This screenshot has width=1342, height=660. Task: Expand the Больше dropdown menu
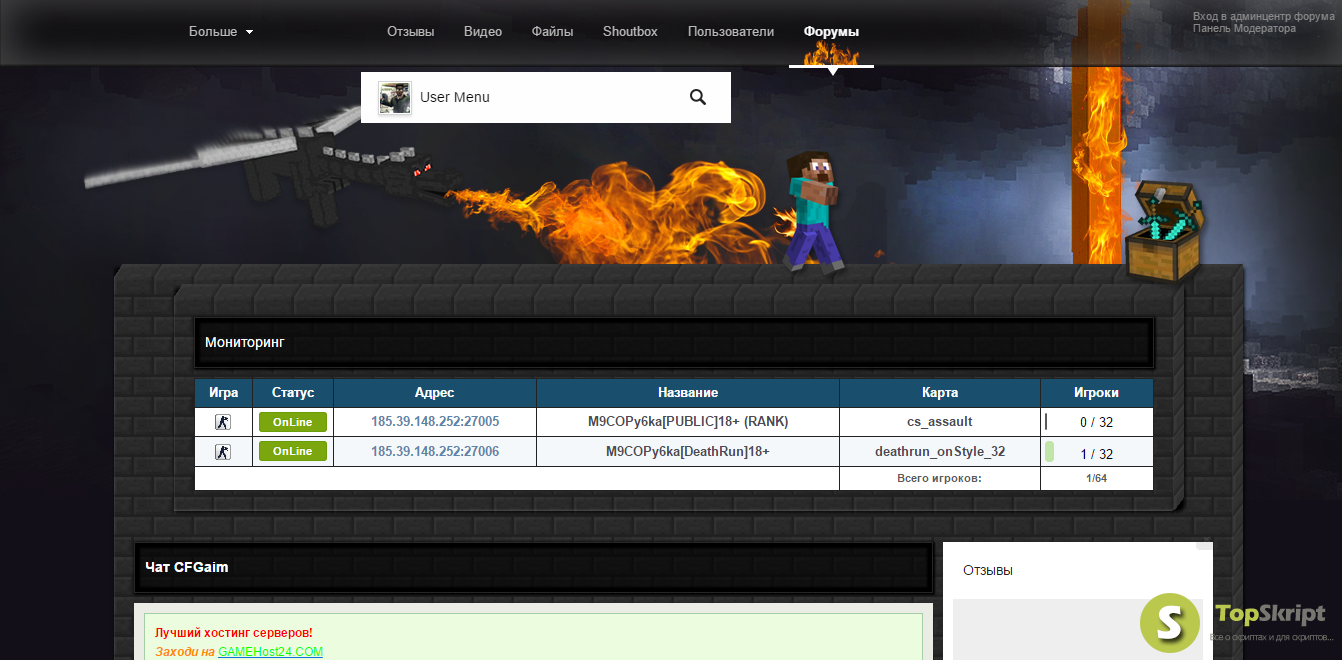pos(221,31)
